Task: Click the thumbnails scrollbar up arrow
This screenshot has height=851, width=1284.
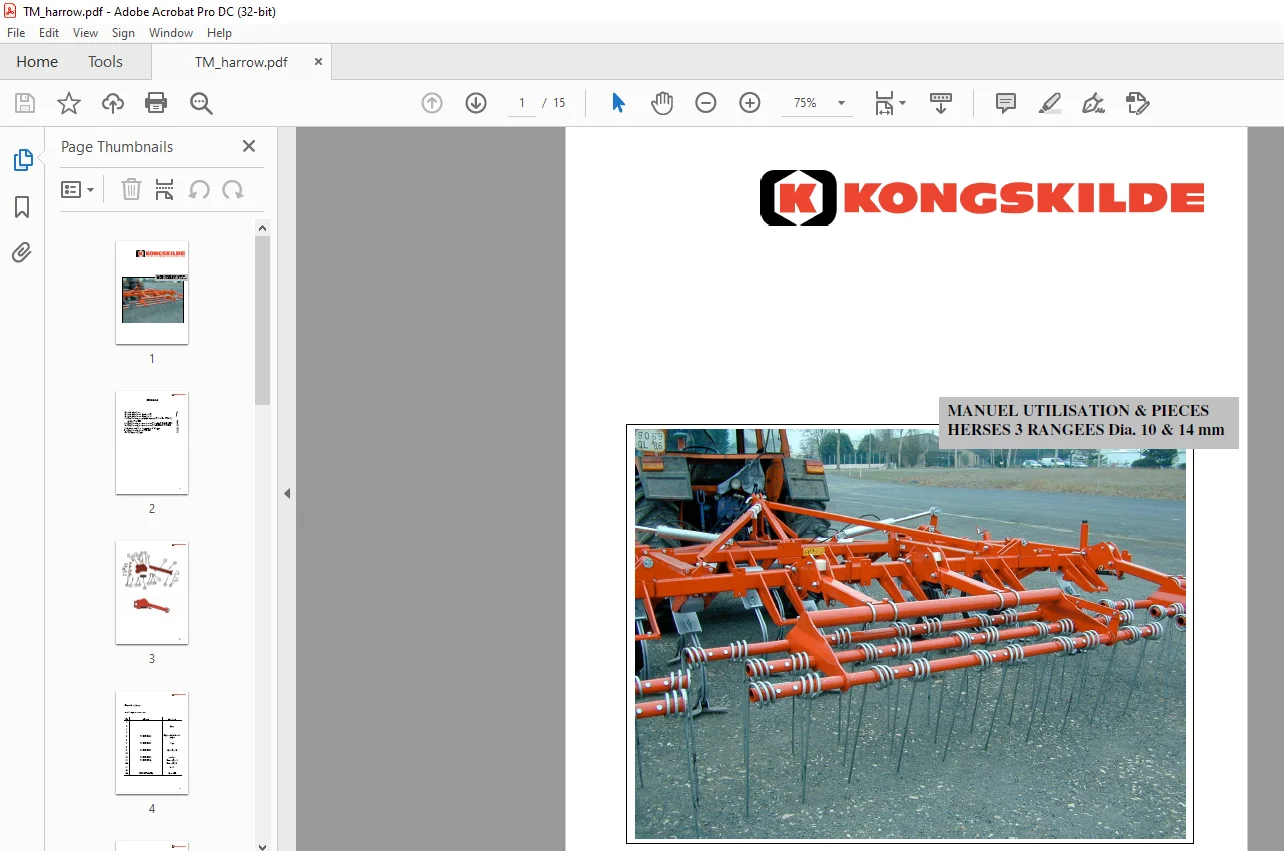Action: point(263,228)
